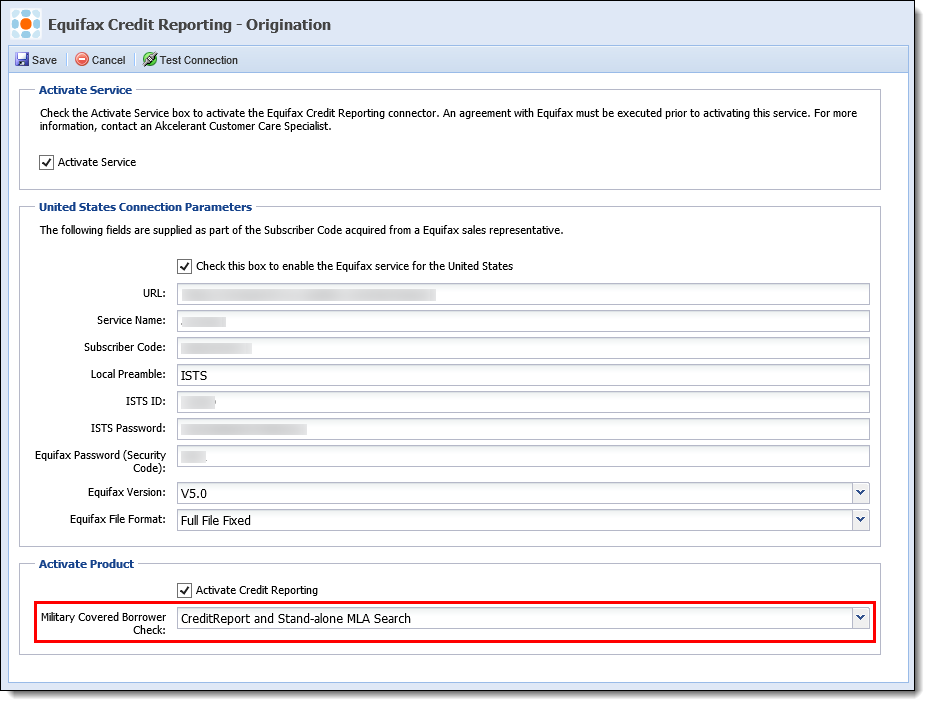
Task: Select the Subscriber Code text field
Action: 523,348
